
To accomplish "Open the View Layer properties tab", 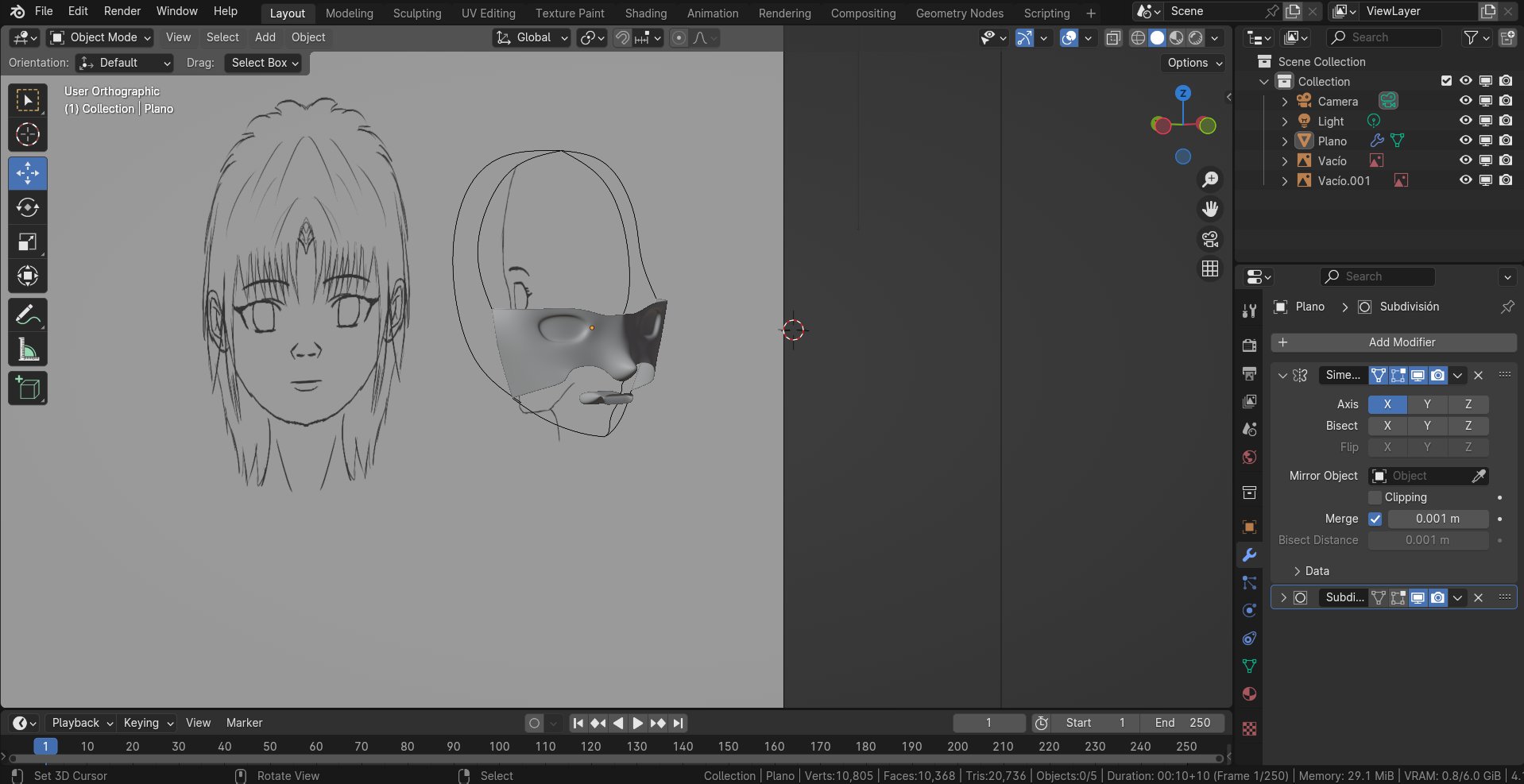I will [x=1249, y=401].
